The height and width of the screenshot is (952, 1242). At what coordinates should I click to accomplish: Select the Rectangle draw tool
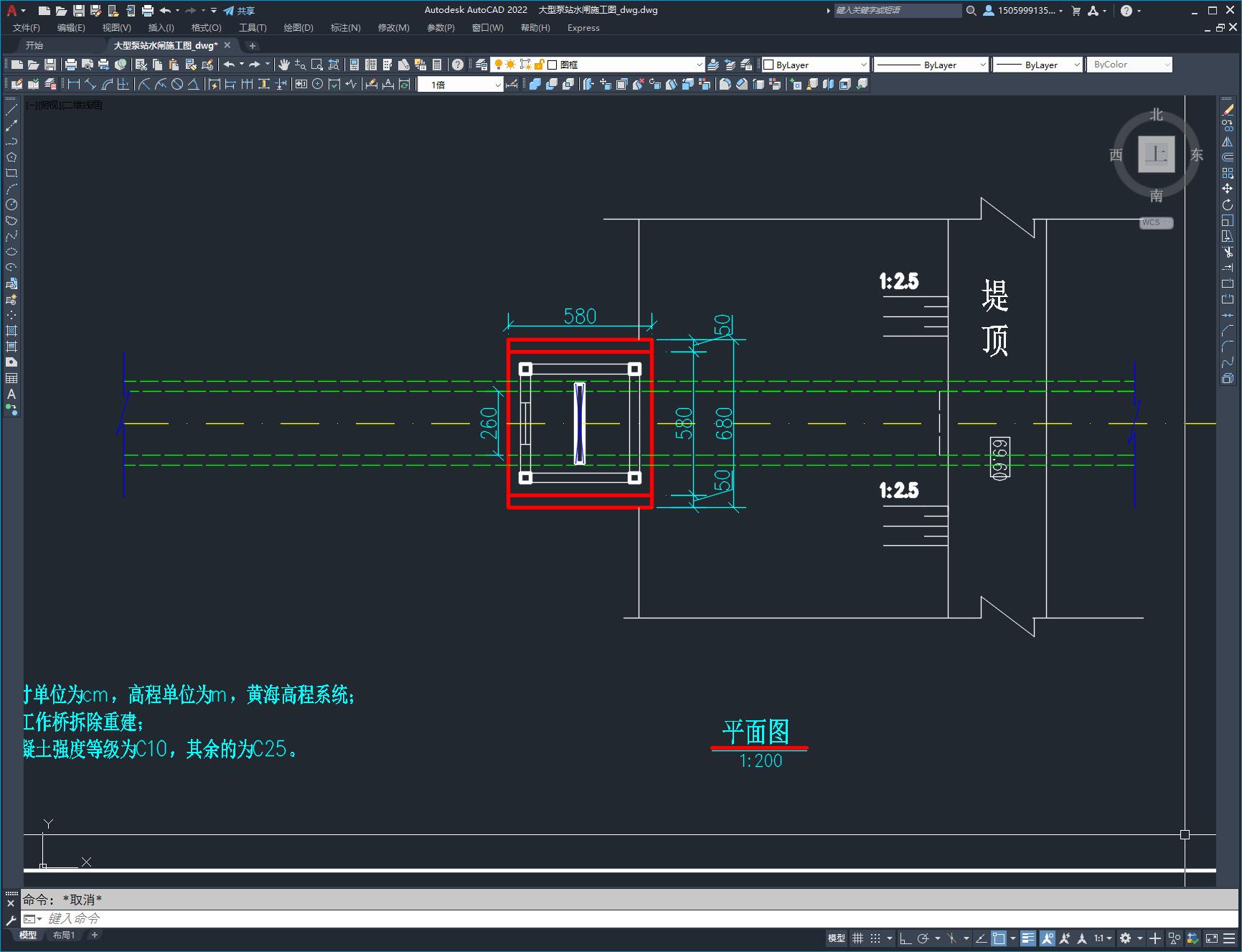(11, 173)
